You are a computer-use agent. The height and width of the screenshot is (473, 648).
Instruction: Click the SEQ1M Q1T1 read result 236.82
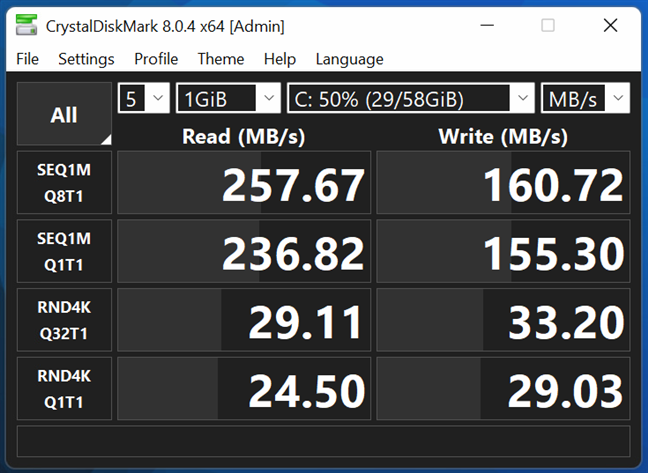pos(244,251)
